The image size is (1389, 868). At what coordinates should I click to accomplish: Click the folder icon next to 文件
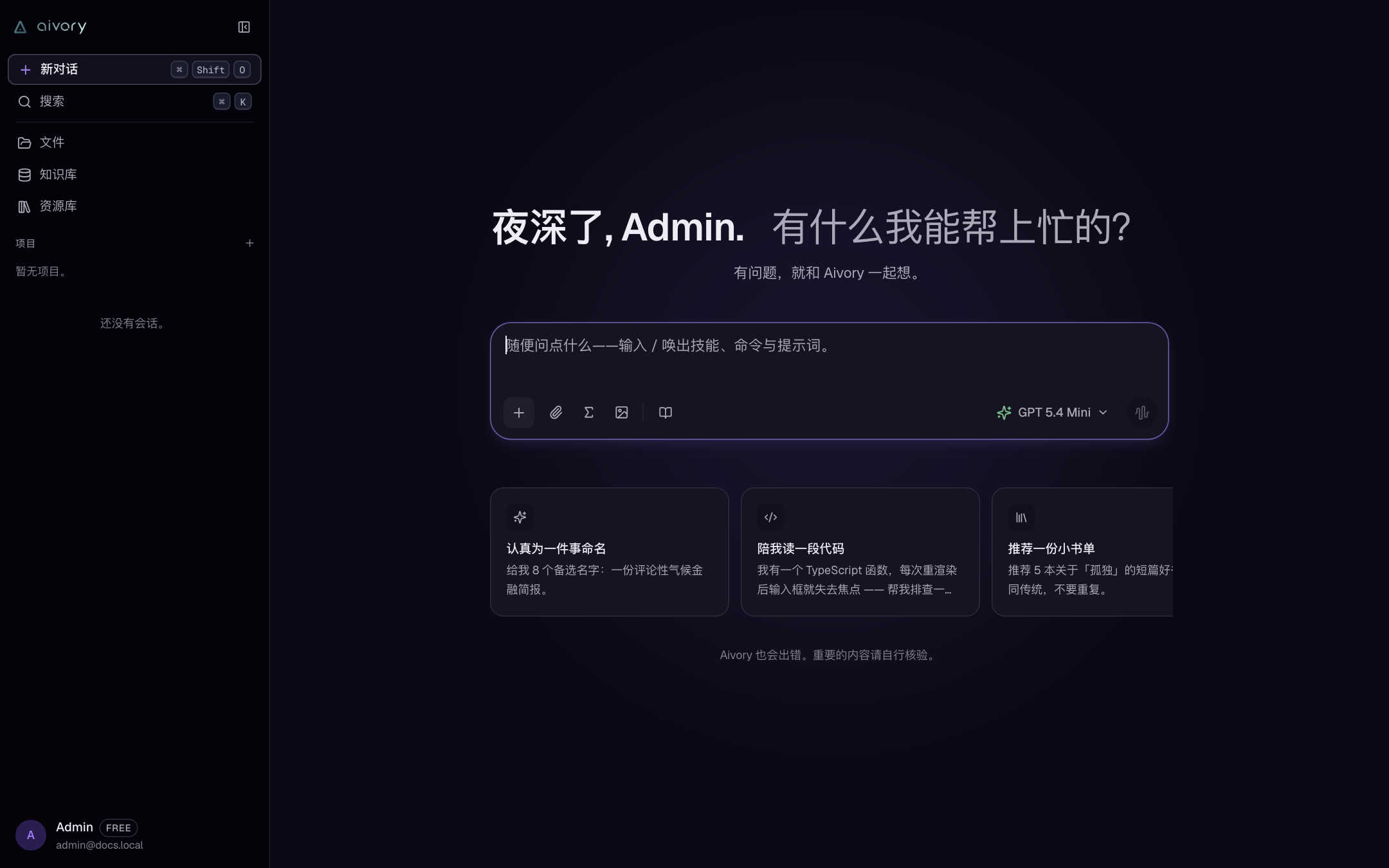click(x=24, y=143)
